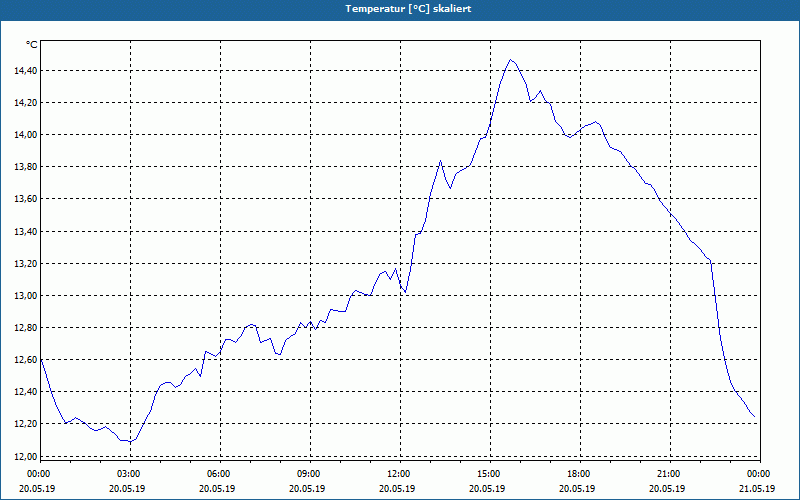Click the 13,80 y-axis label
This screenshot has height=500, width=800.
(x=25, y=167)
